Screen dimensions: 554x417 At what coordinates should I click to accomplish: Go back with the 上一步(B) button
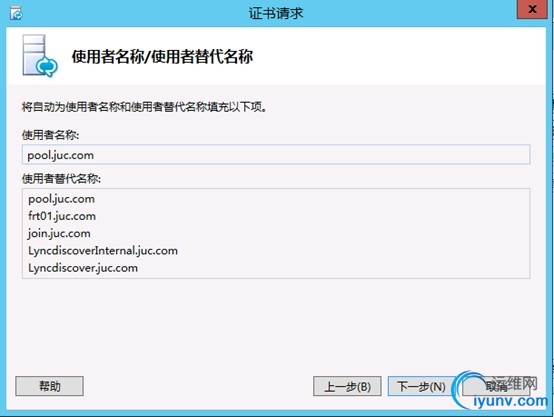click(347, 386)
